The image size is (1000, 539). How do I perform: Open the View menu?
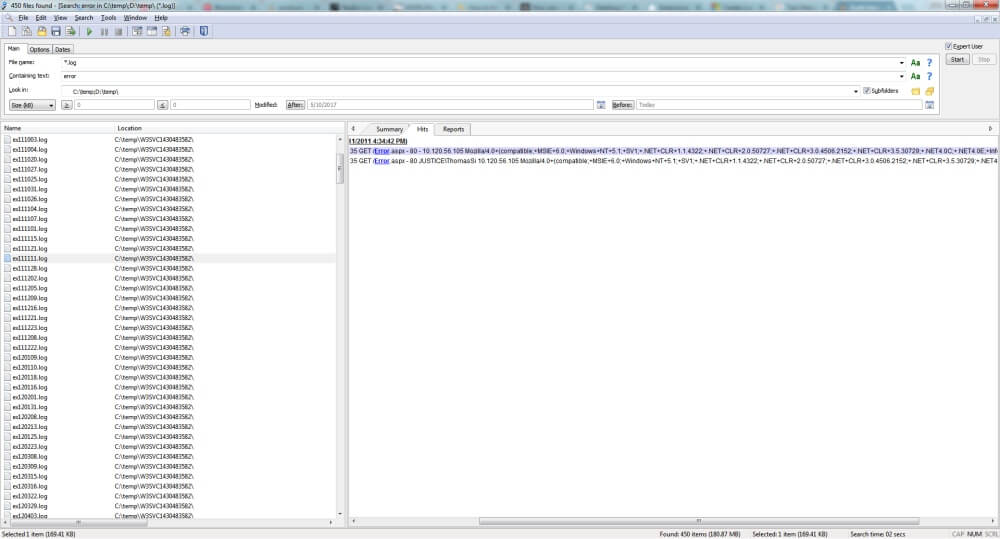pos(60,18)
